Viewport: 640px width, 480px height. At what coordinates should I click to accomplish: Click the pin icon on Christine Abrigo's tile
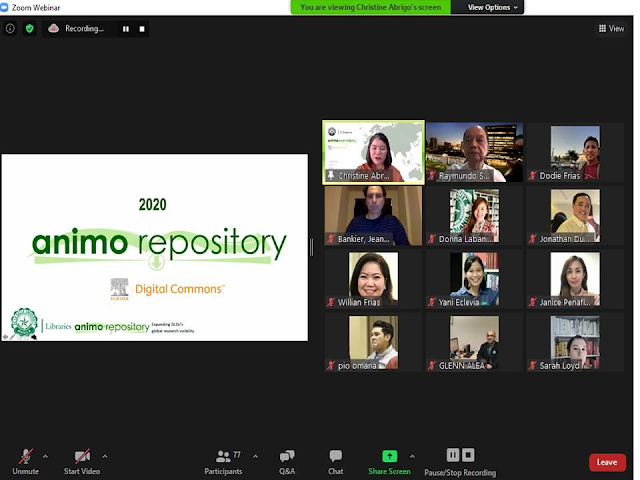[x=331, y=176]
